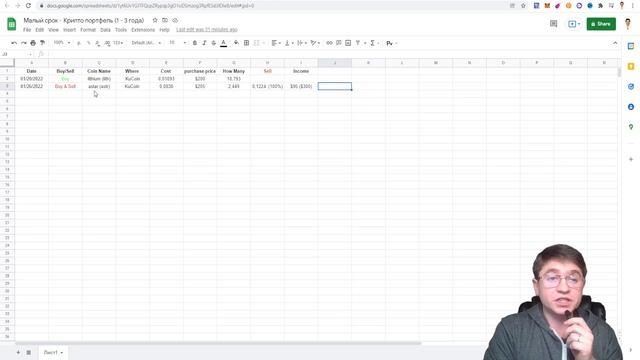Viewport: 640px width, 360px height.
Task: Open the Insert menu
Action: [x=69, y=30]
